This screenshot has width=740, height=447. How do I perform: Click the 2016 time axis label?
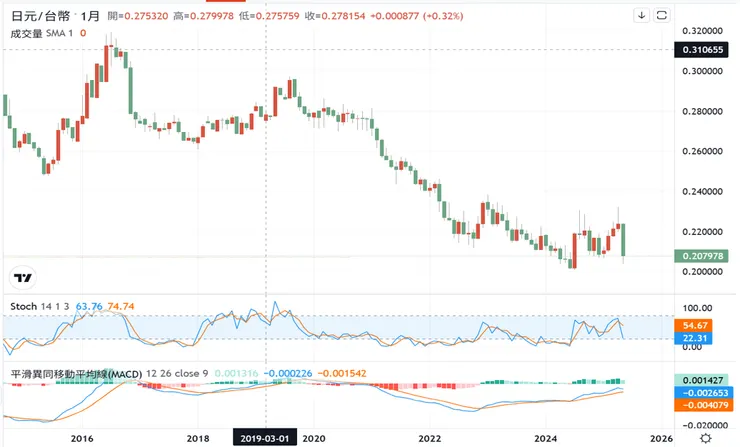(x=82, y=439)
